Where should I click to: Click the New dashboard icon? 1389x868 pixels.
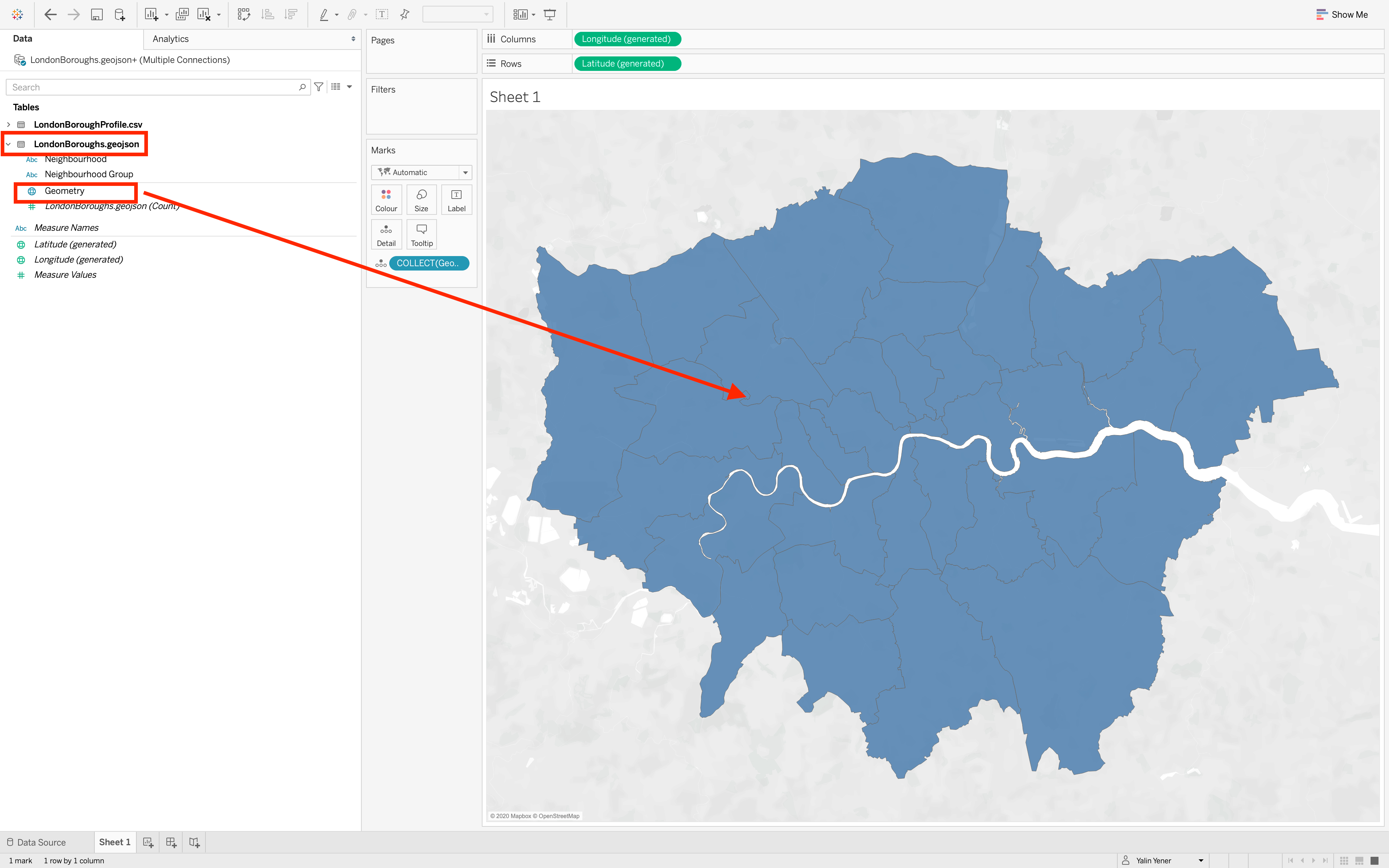(171, 842)
